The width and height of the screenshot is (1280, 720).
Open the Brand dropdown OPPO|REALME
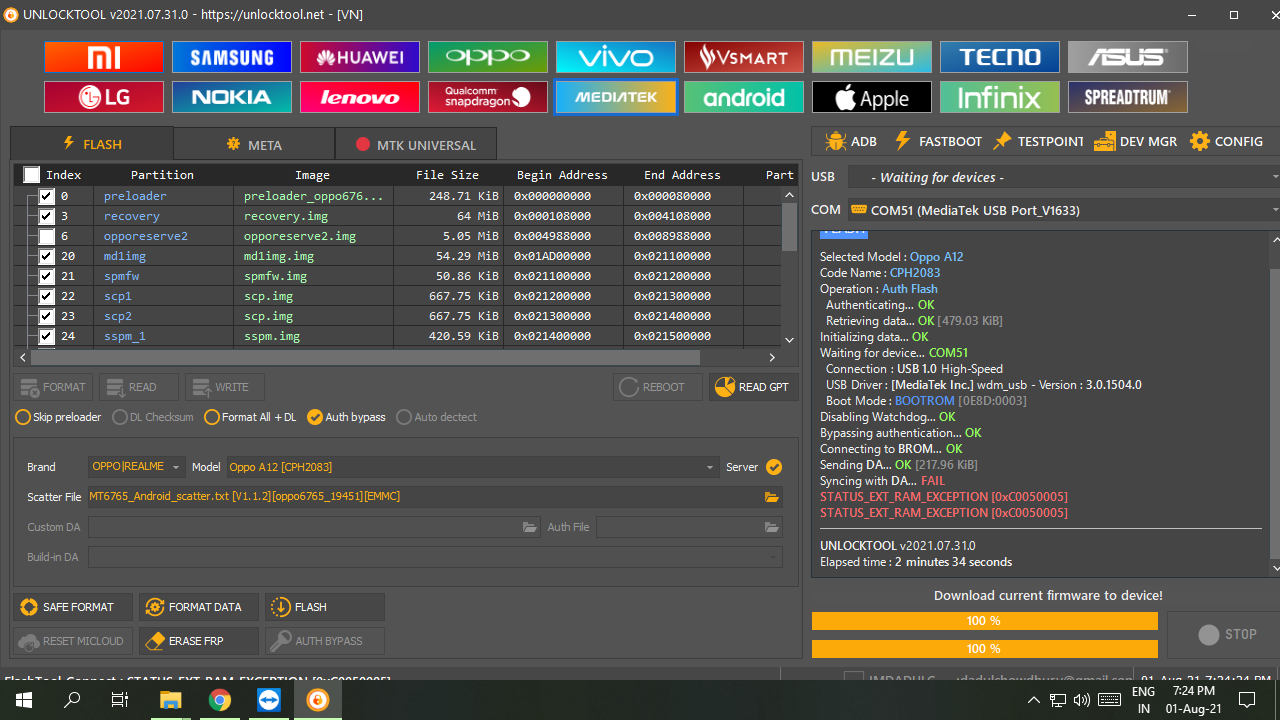click(x=137, y=467)
